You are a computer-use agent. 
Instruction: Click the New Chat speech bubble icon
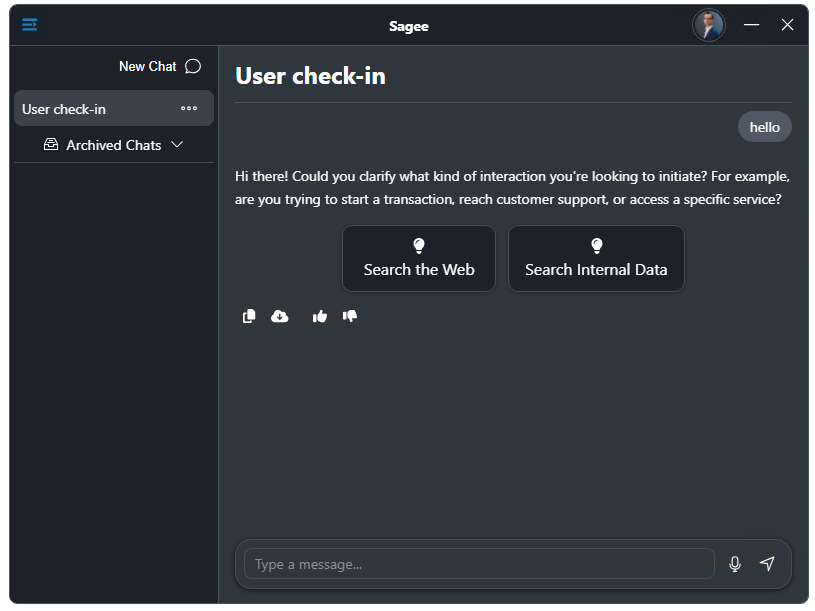point(193,67)
